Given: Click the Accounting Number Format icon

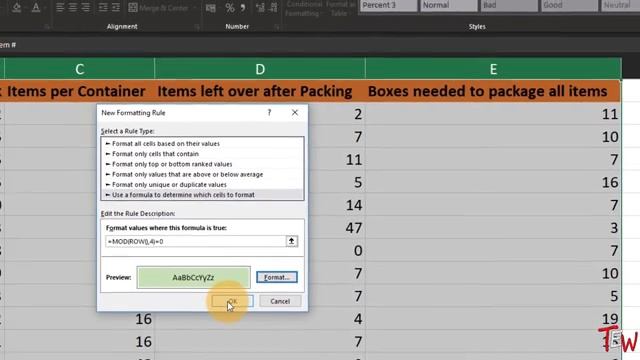Looking at the screenshot, I should point(211,8).
